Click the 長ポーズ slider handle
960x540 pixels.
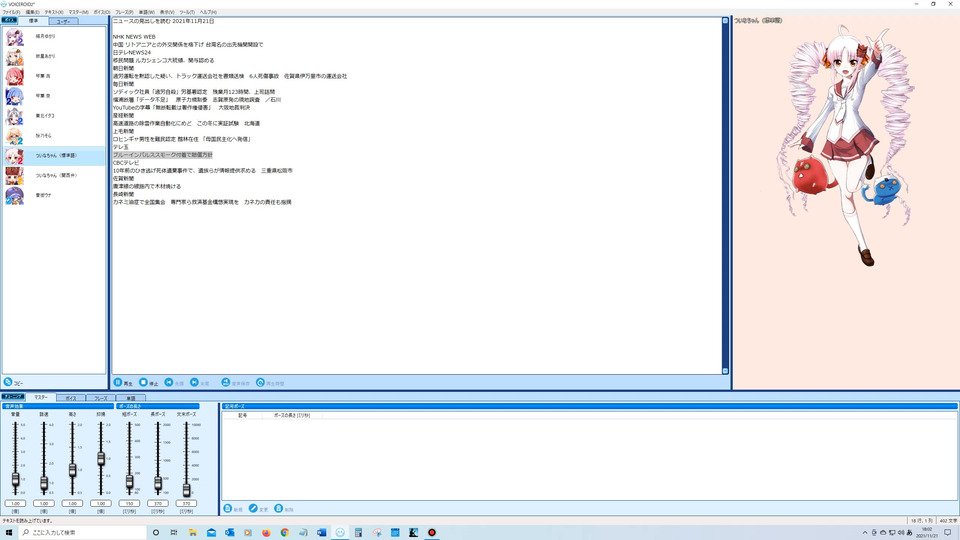(x=158, y=484)
